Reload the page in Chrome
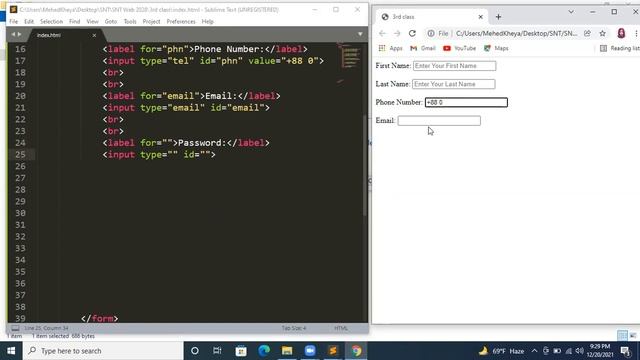Screen dimensions: 640x360 412,33
